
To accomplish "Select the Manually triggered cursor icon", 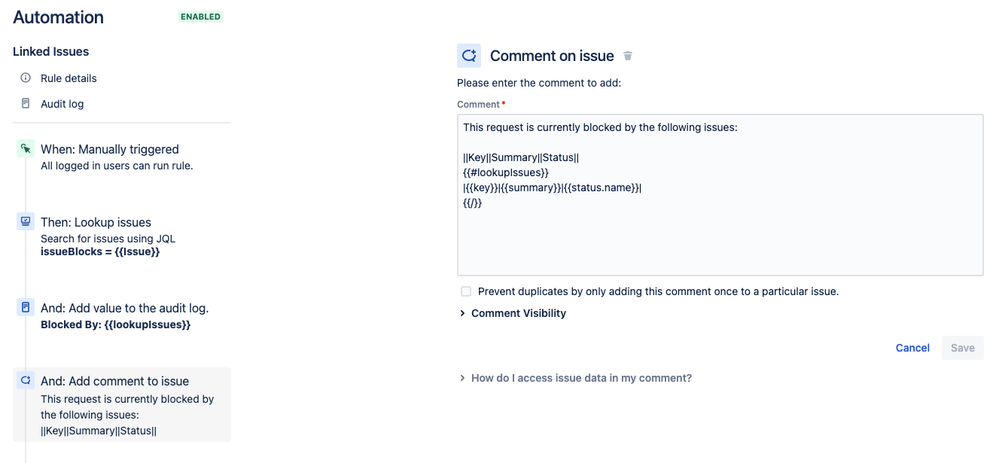I will [25, 149].
